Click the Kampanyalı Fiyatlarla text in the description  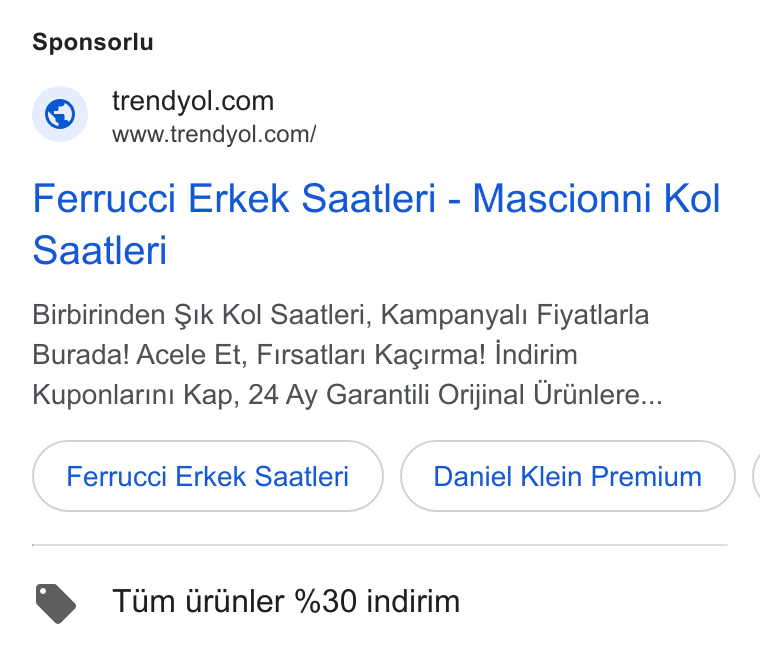pos(515,315)
